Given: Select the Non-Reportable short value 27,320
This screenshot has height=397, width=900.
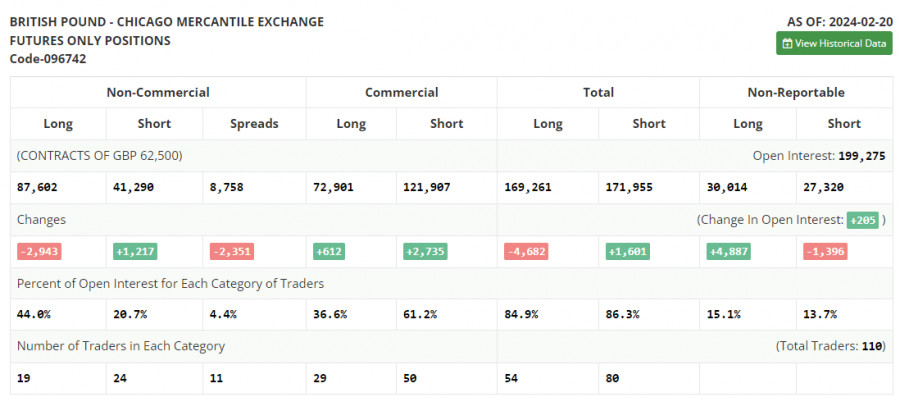Looking at the screenshot, I should click(824, 187).
